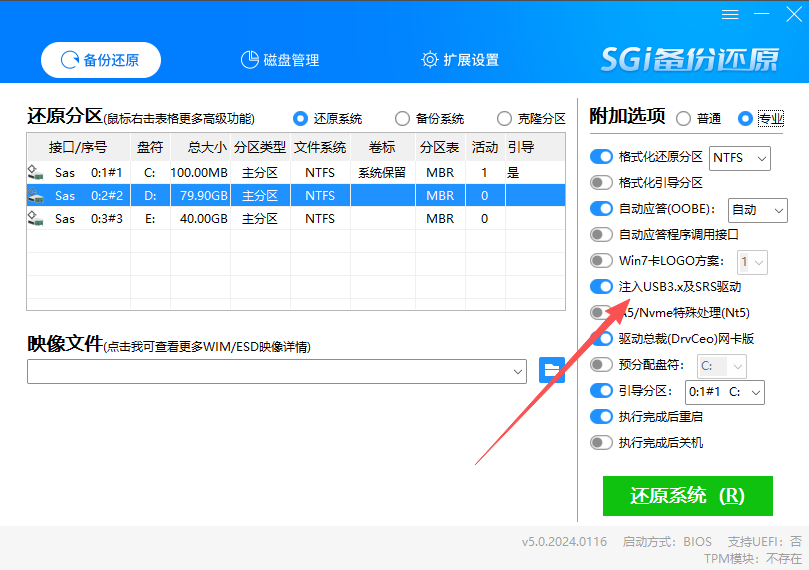This screenshot has height=570, width=809.
Task: Open the 引导分区 0:1#1 C: dropdown
Action: click(724, 393)
